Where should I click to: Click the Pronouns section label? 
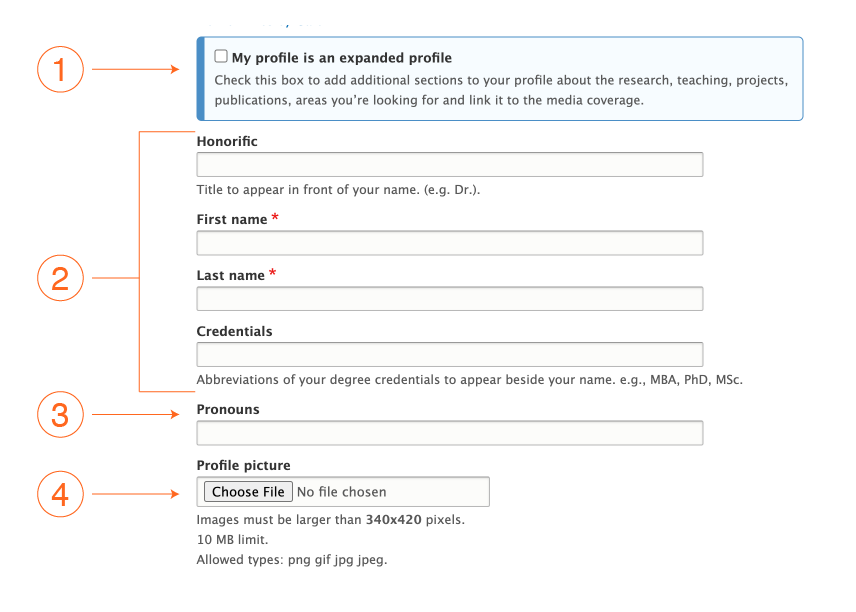tap(228, 409)
